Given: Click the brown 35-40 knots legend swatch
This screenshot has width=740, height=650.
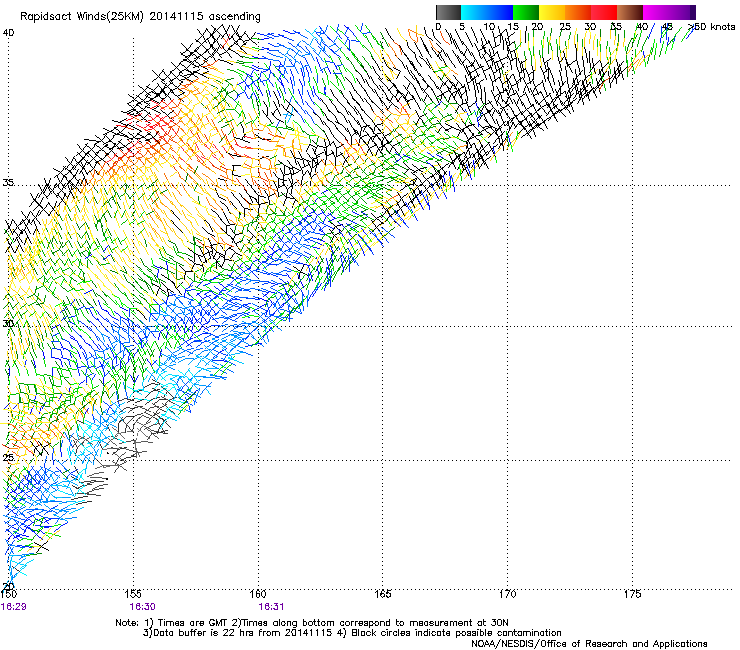Looking at the screenshot, I should (x=630, y=12).
